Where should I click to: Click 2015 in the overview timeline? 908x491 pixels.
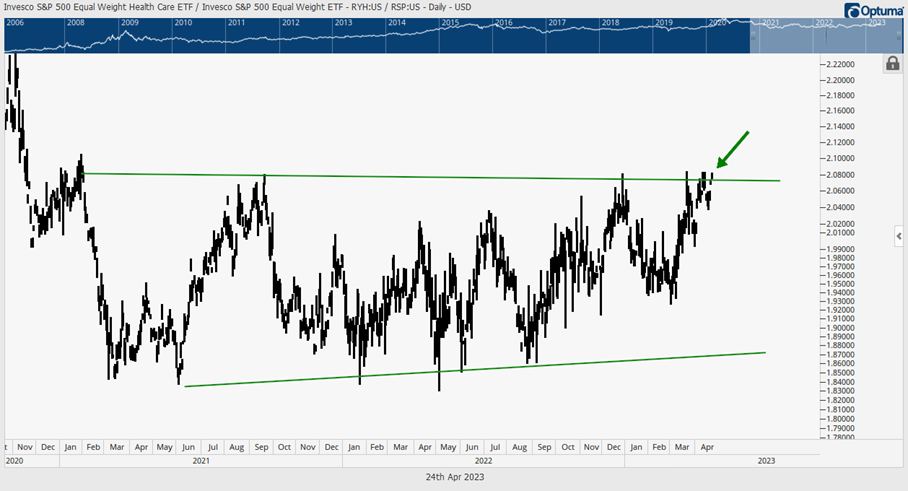(451, 23)
